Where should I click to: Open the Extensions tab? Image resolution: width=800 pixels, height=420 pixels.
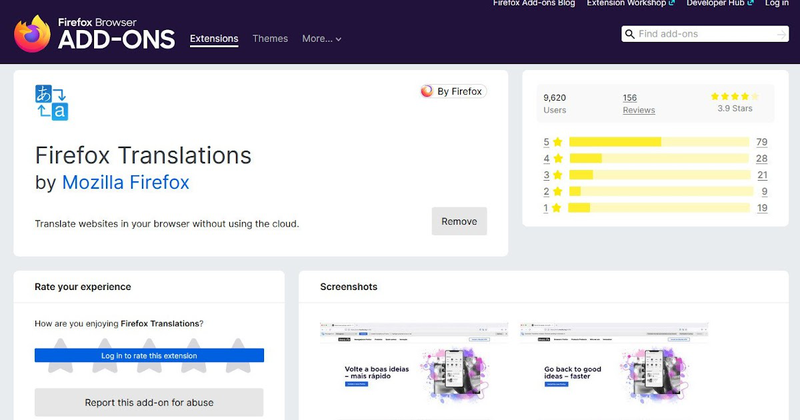point(214,39)
